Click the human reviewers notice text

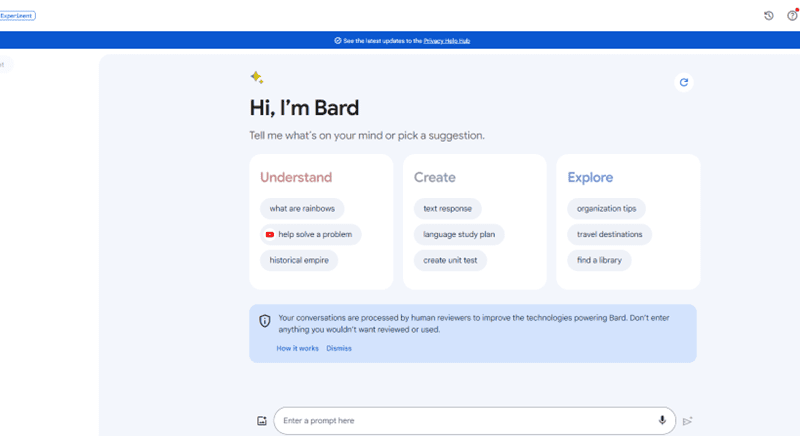coord(473,324)
